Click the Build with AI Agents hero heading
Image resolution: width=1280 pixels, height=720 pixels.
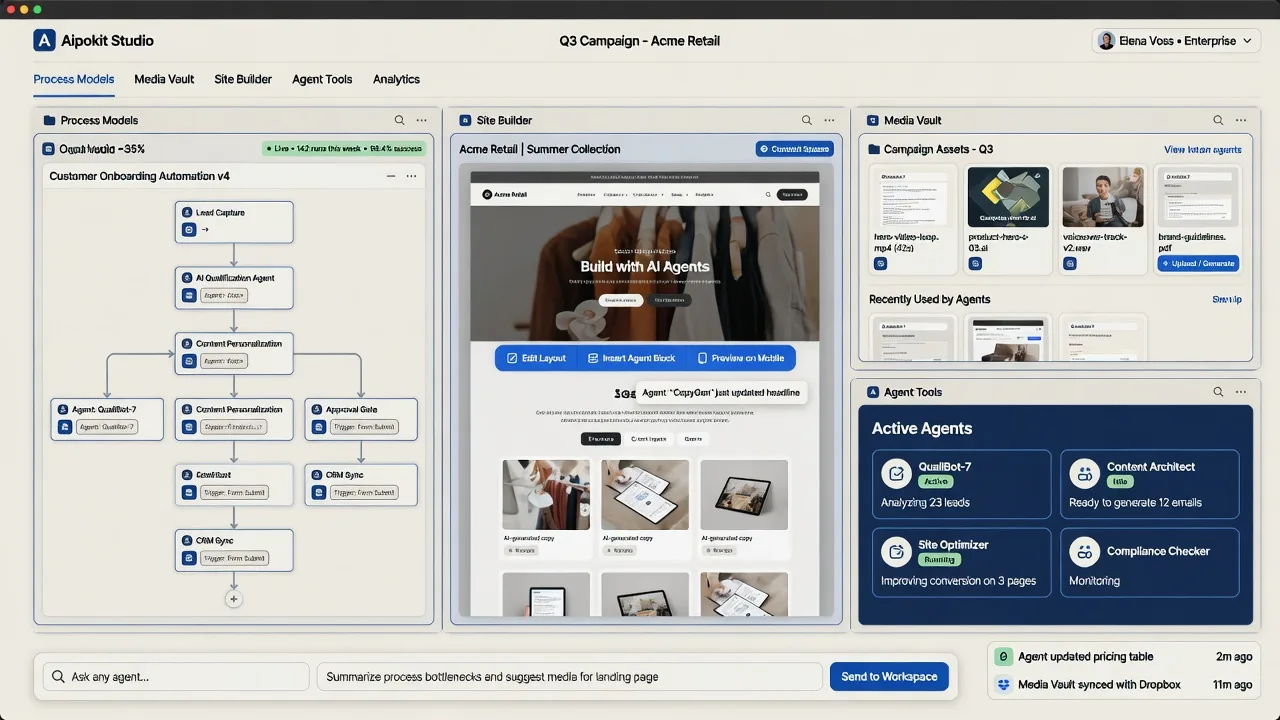(645, 267)
